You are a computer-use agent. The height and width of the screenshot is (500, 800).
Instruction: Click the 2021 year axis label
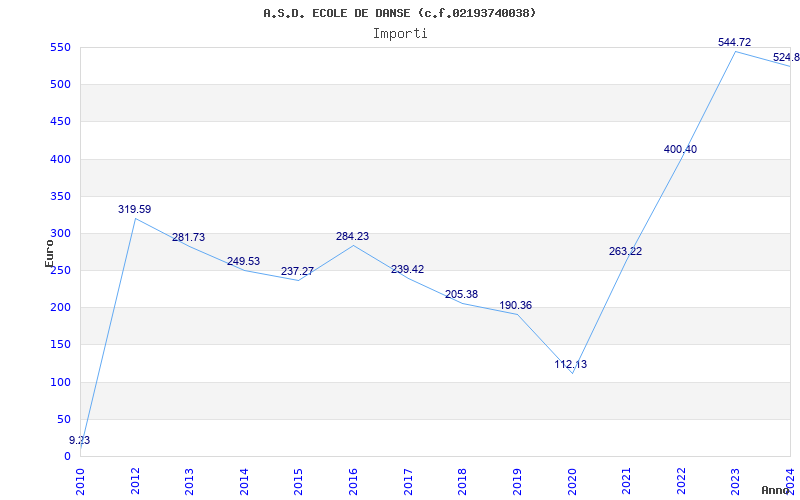pos(626,482)
